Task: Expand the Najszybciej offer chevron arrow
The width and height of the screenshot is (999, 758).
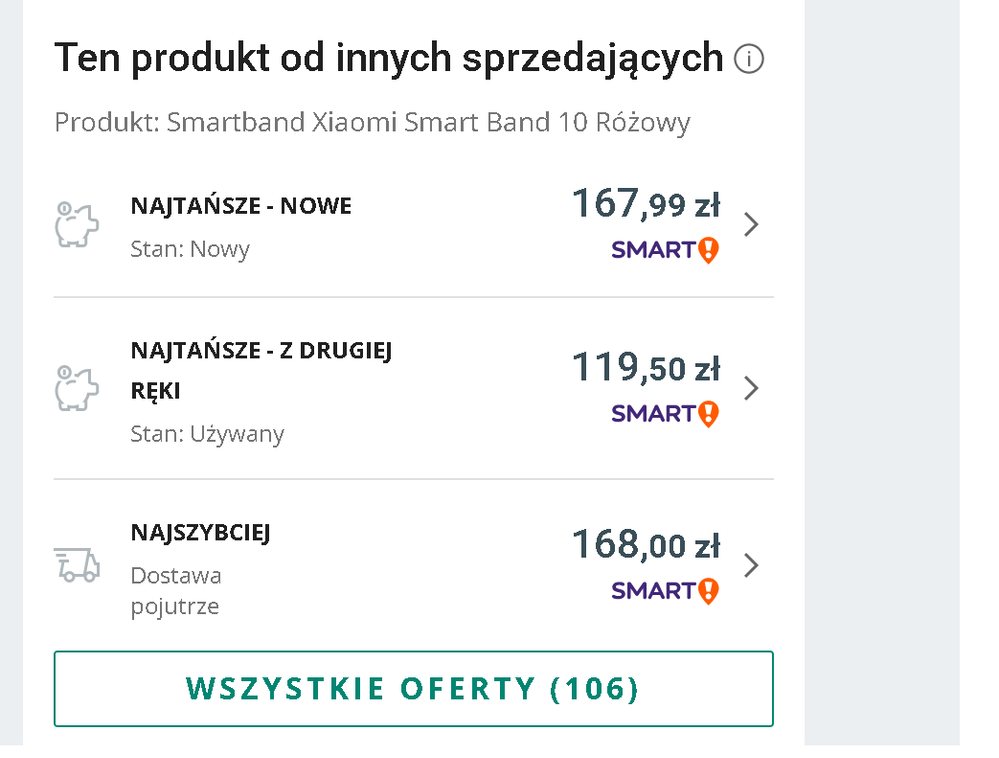Action: pyautogui.click(x=752, y=566)
